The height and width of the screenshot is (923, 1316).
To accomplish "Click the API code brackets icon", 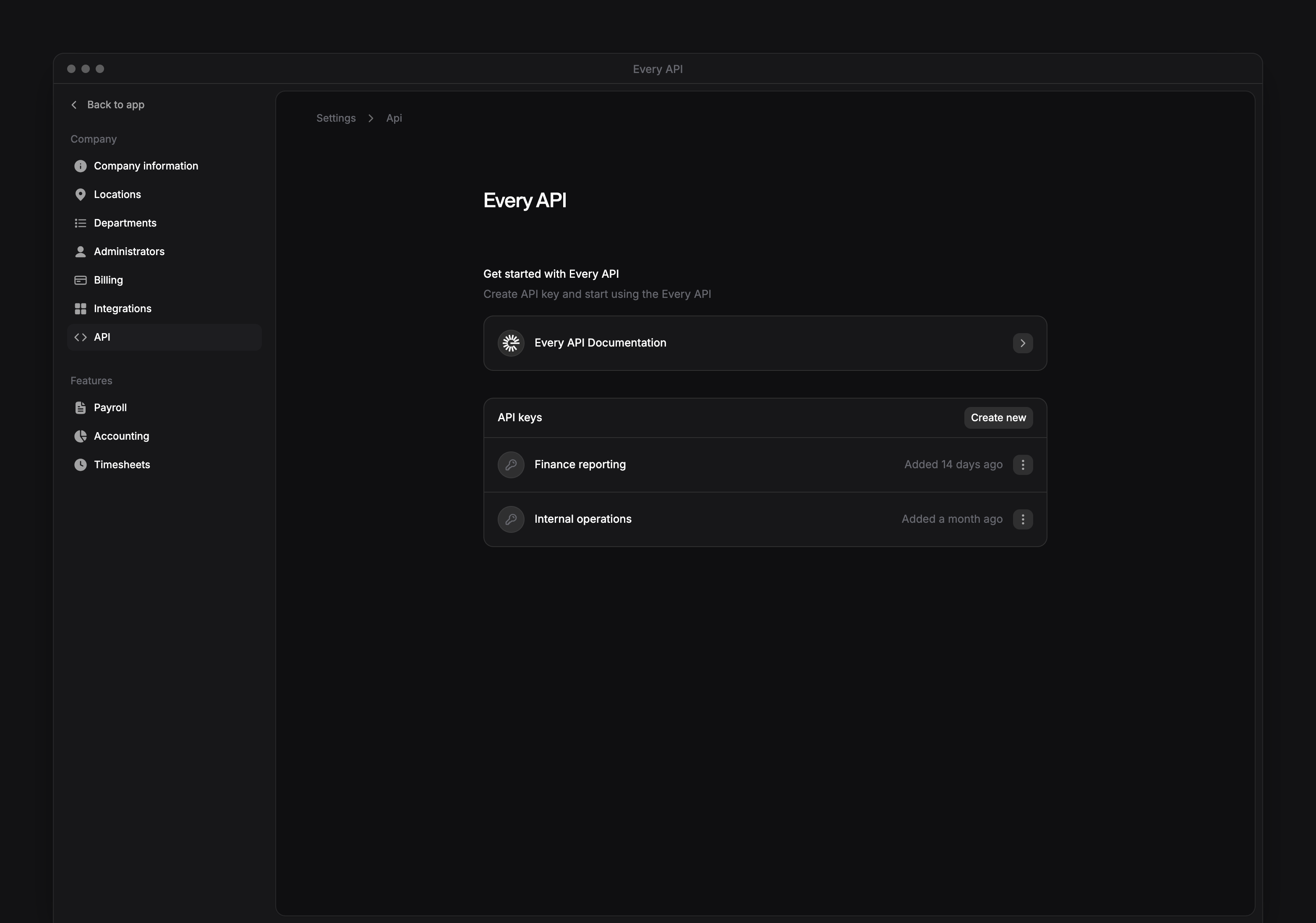I will click(80, 337).
